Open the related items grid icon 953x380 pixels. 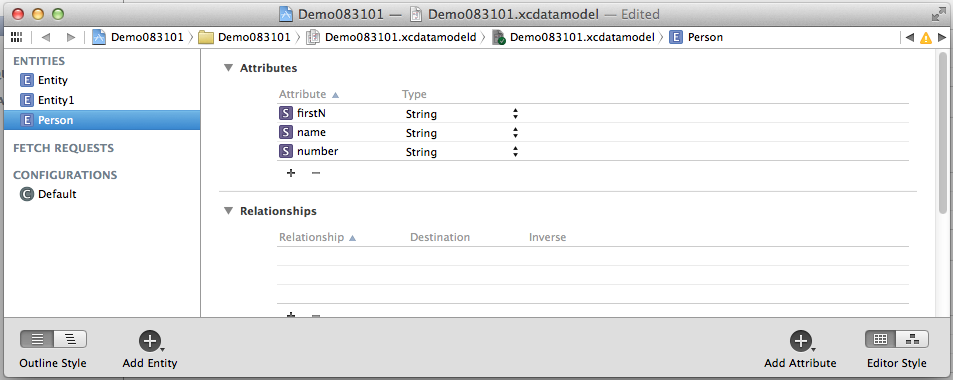[x=16, y=37]
